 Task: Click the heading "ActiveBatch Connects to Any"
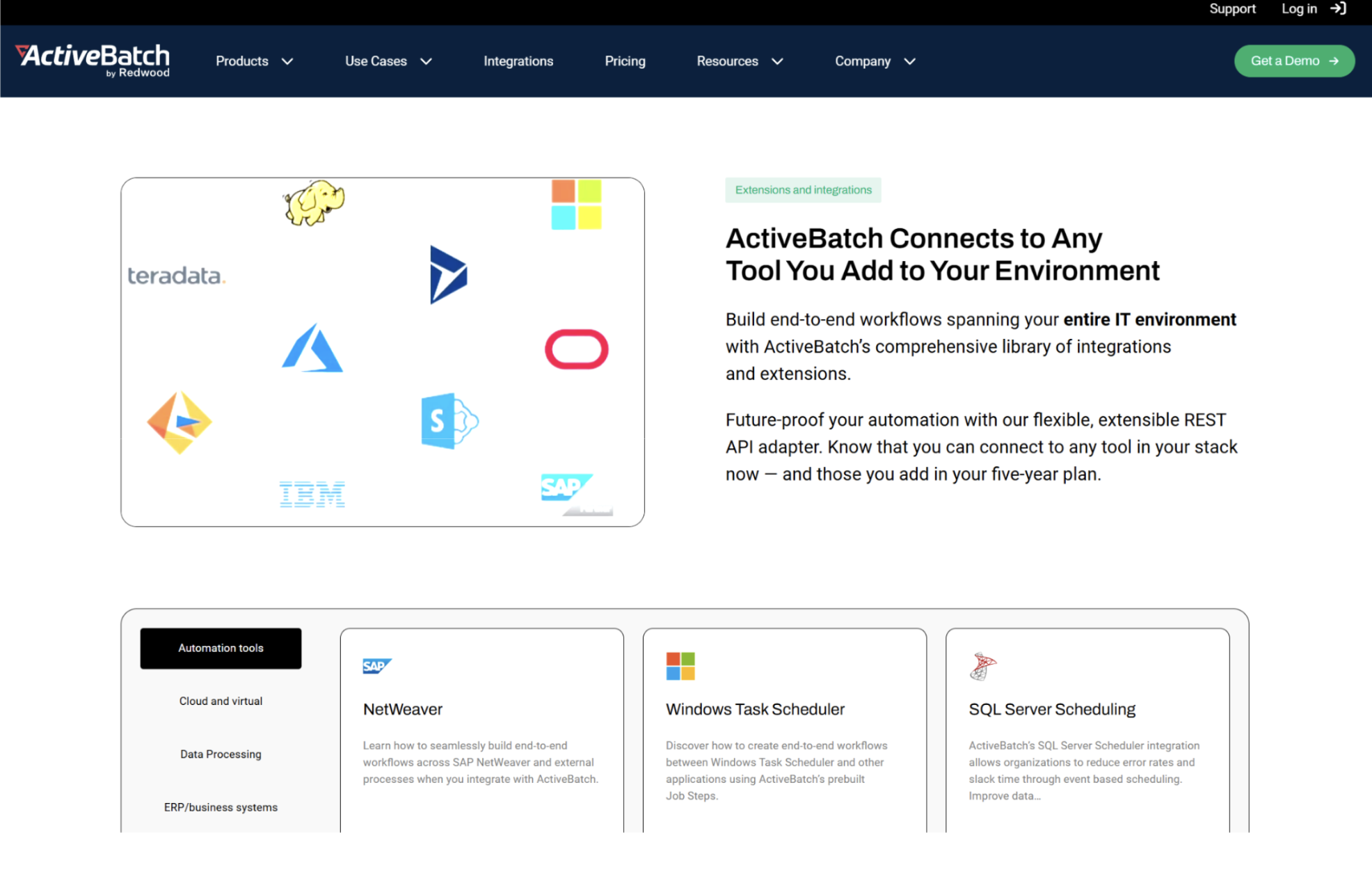point(914,238)
